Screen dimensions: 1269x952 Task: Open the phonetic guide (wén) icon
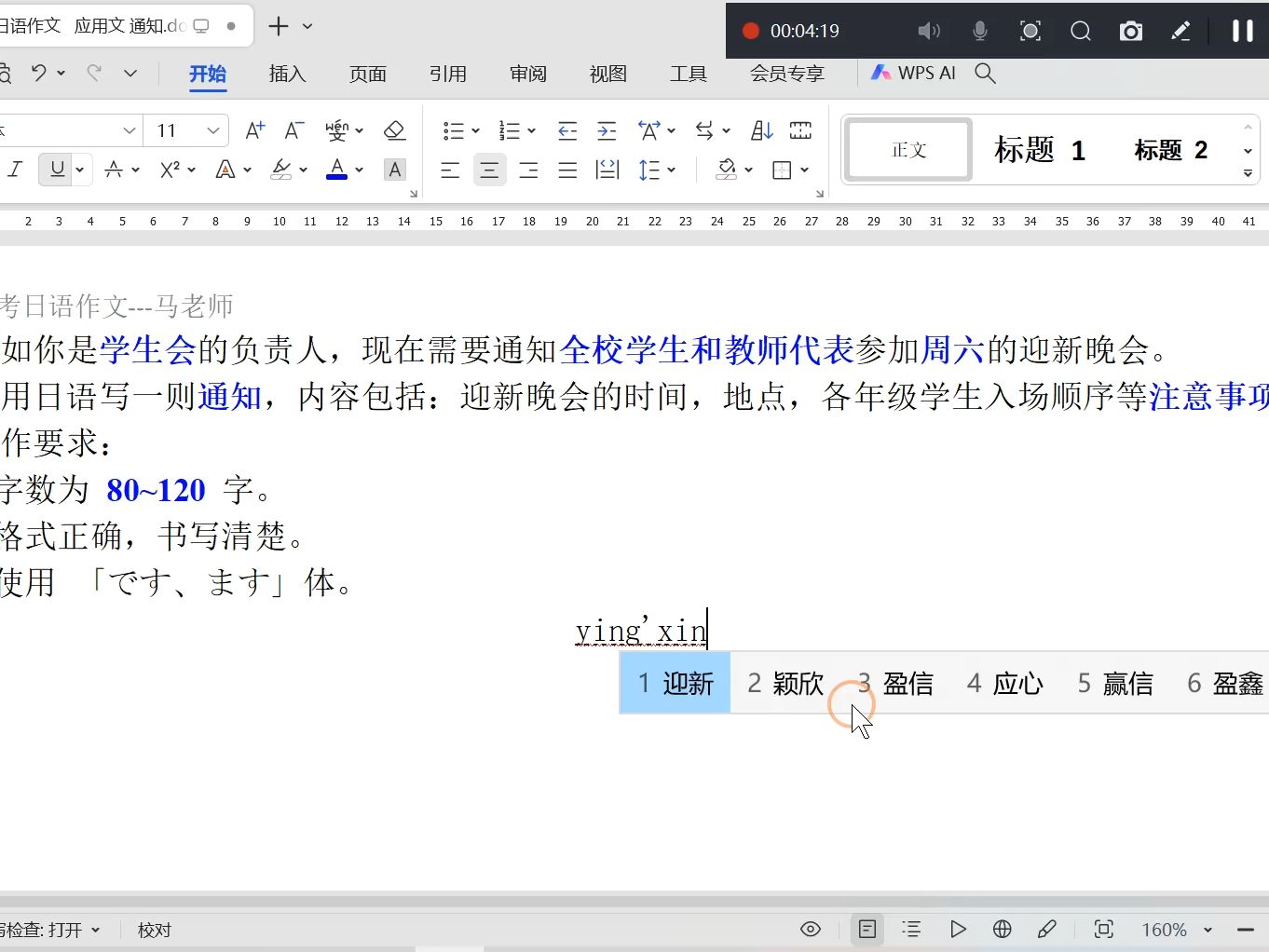coord(336,130)
